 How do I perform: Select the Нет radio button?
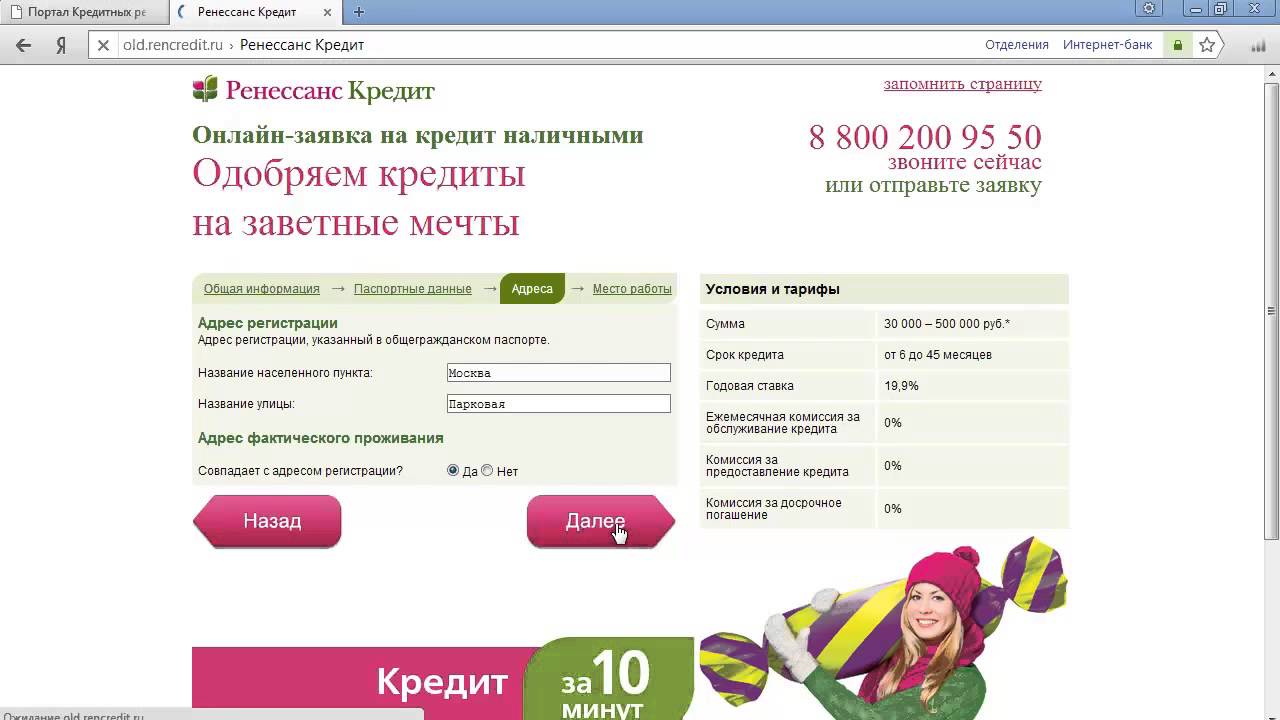click(x=487, y=470)
